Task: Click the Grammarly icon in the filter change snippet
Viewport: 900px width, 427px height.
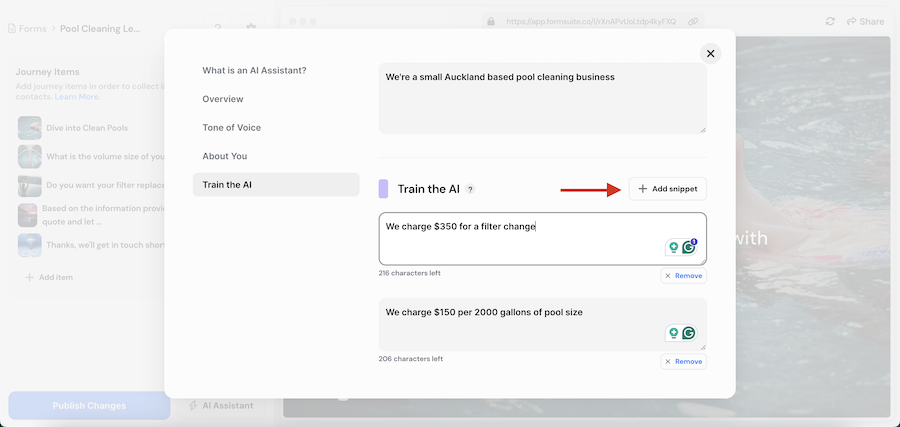Action: pos(688,247)
